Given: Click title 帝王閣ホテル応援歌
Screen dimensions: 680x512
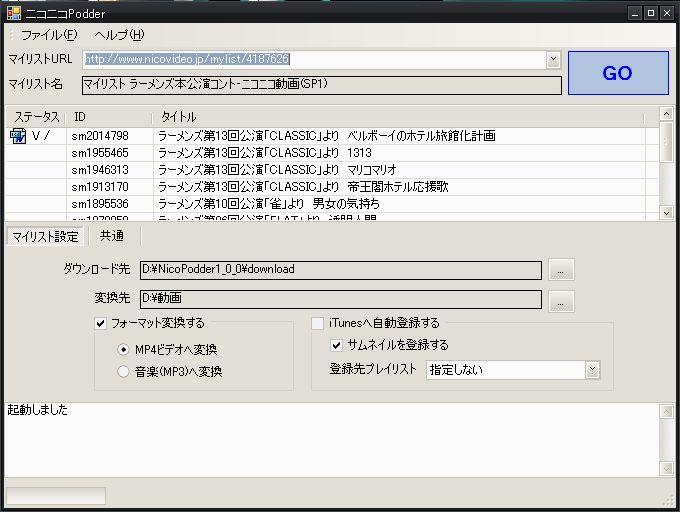Looking at the screenshot, I should pos(398,187).
